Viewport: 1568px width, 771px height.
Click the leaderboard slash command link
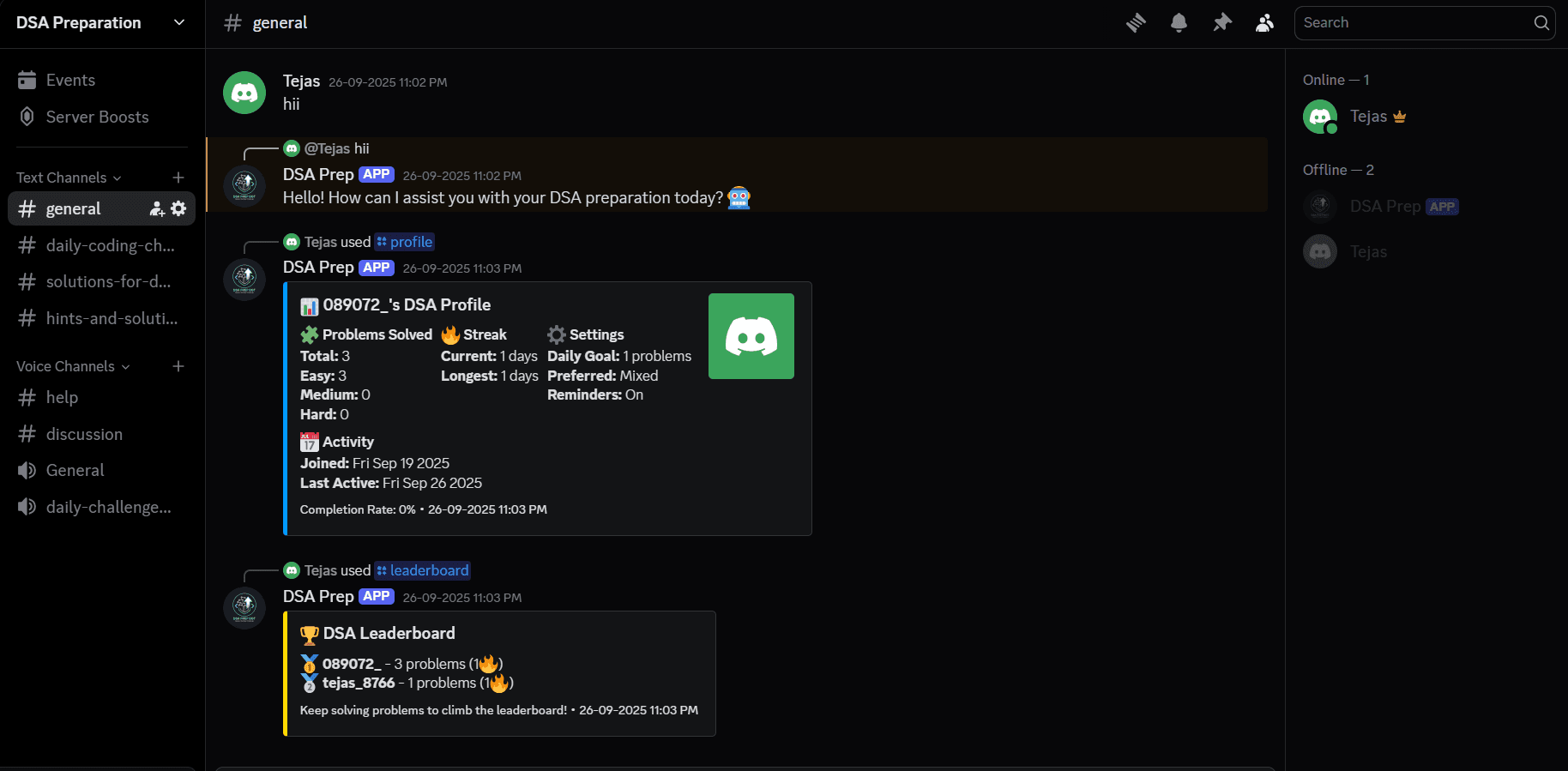click(x=423, y=570)
